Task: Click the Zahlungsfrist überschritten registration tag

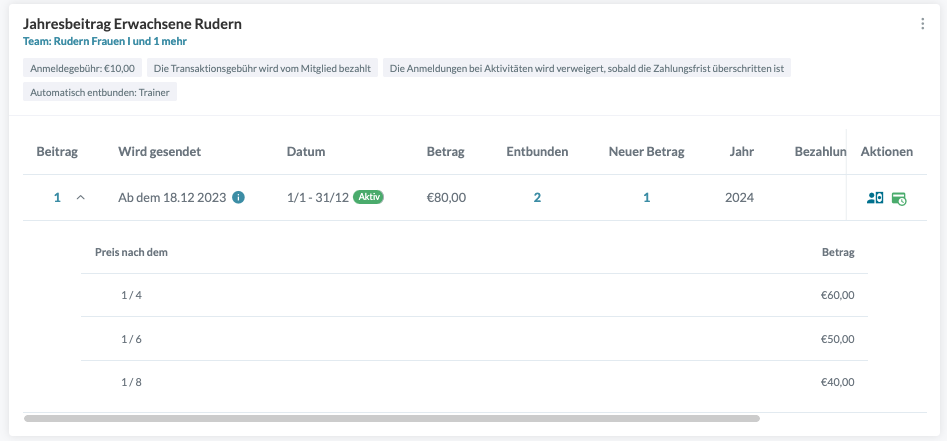Action: (x=587, y=69)
